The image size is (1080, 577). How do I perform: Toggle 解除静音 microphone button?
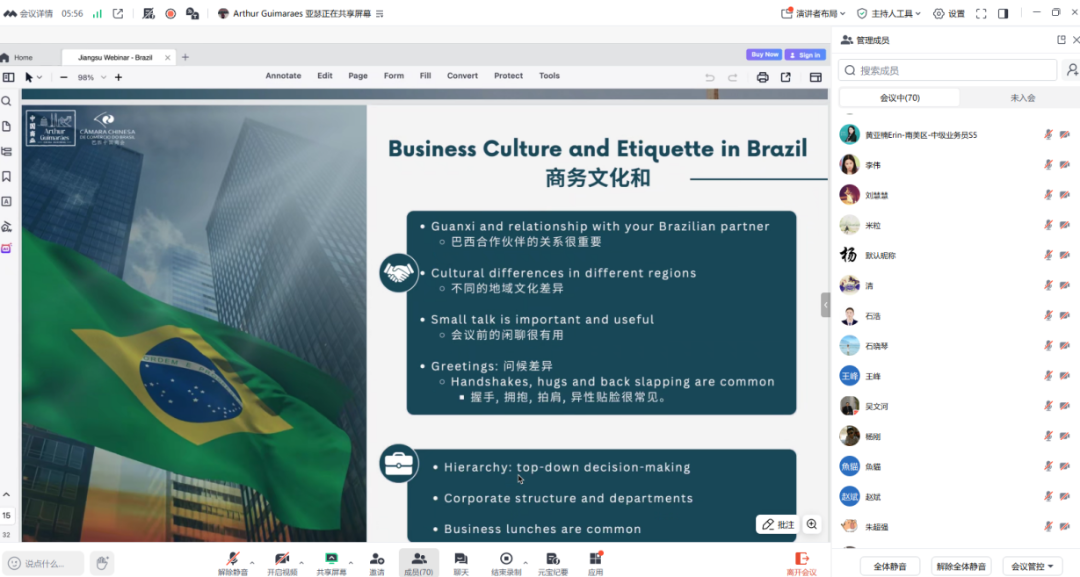233,563
